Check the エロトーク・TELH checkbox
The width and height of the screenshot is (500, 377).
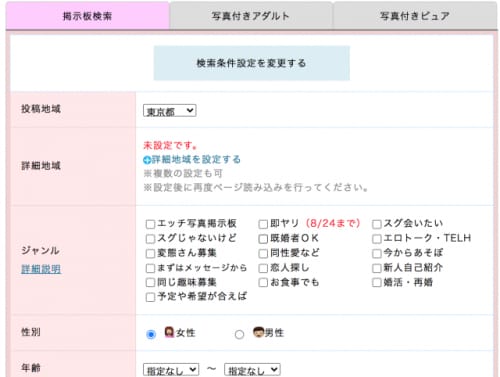[377, 239]
